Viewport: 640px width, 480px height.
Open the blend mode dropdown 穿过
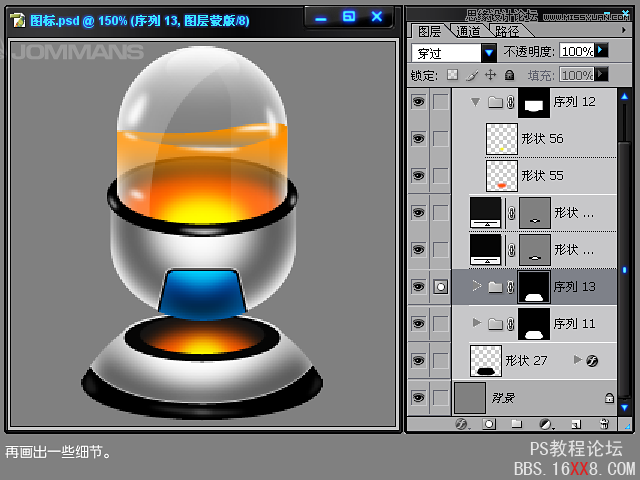click(489, 52)
